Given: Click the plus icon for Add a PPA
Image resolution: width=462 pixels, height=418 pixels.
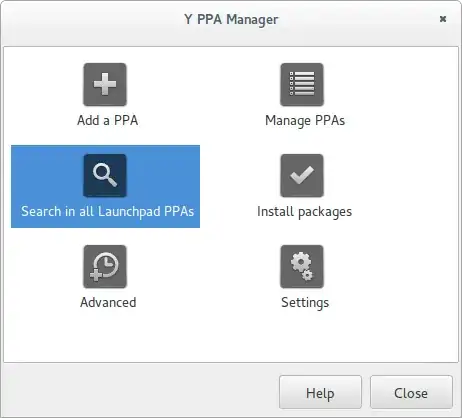Looking at the screenshot, I should 105,85.
